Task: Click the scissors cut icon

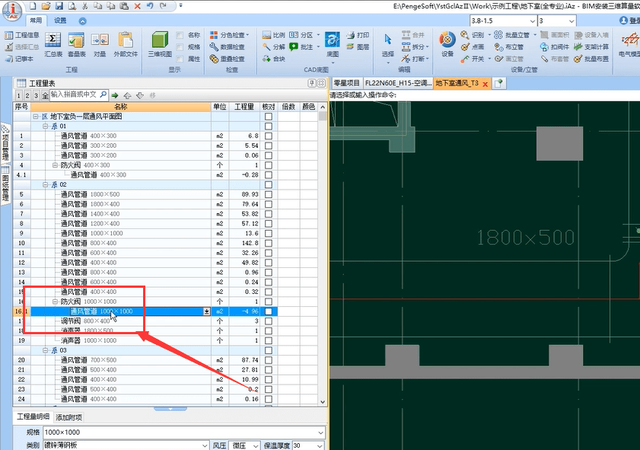Action: [x=85, y=6]
